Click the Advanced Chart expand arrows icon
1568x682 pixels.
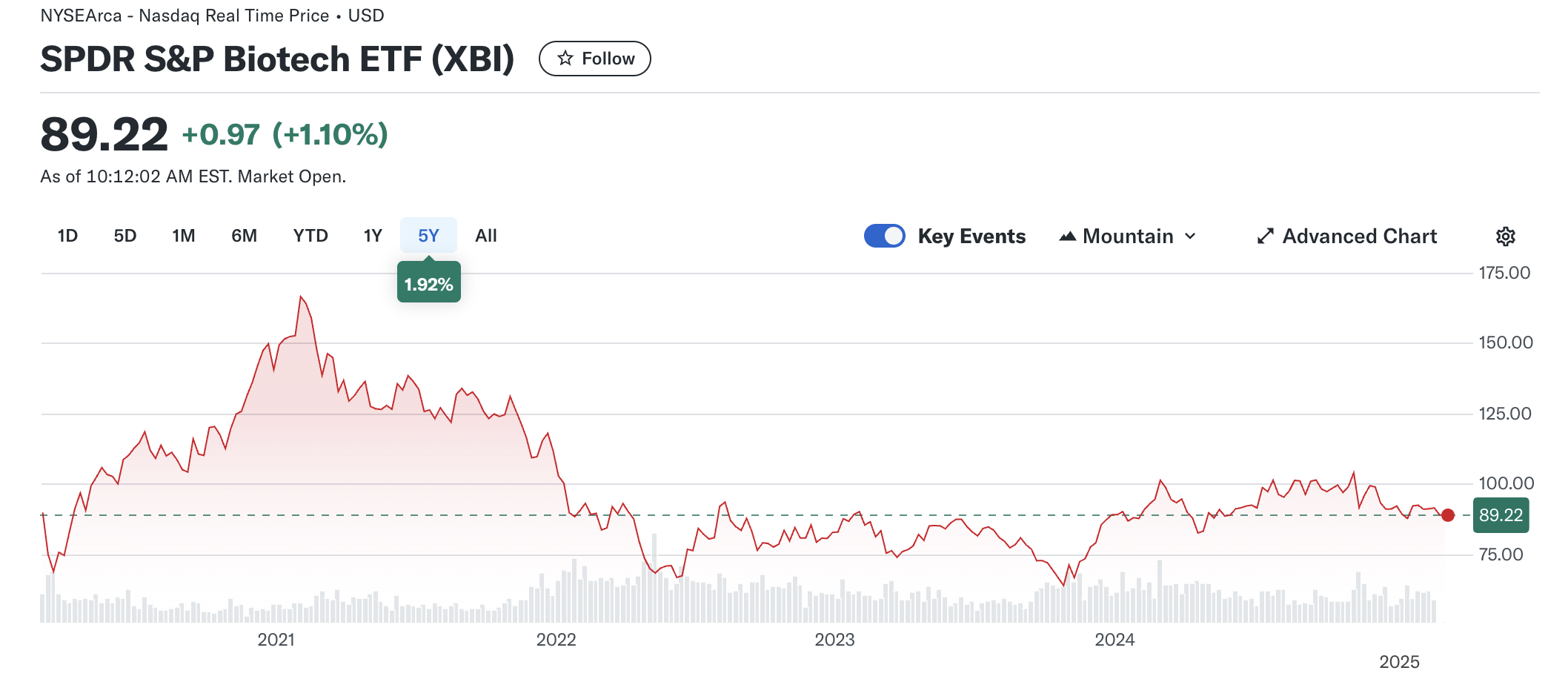(x=1265, y=236)
